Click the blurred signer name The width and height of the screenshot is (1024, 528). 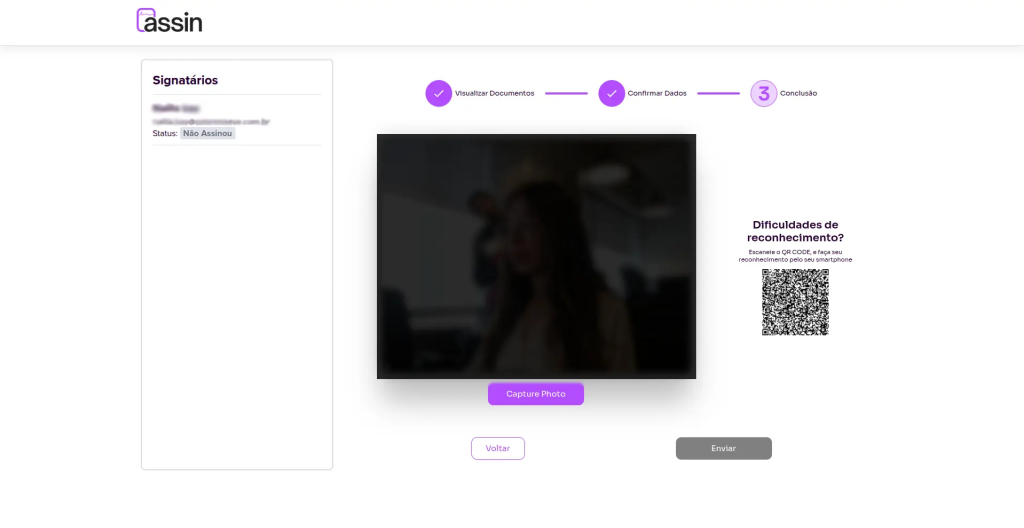pyautogui.click(x=176, y=108)
